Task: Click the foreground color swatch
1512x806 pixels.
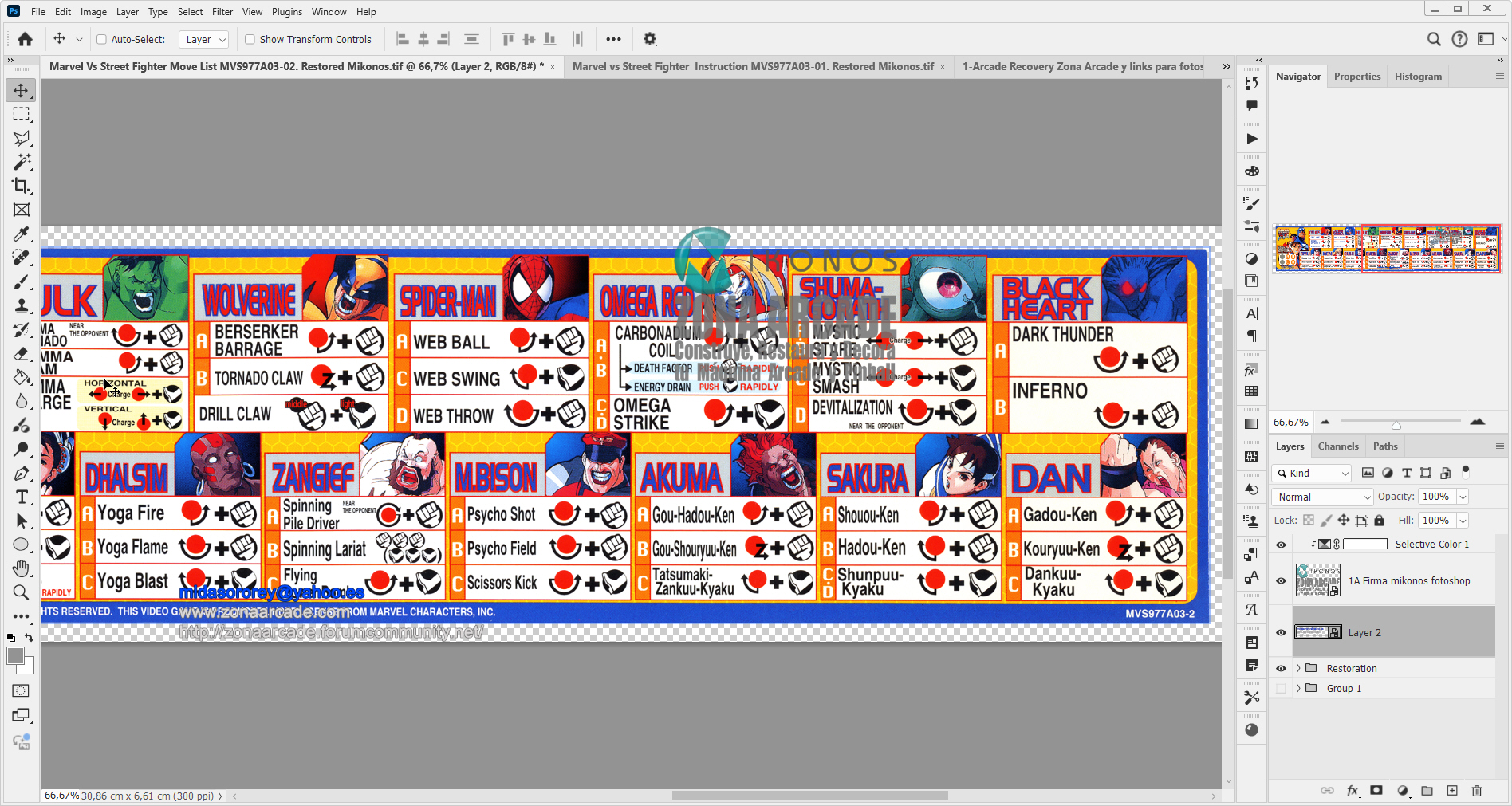Action: pyautogui.click(x=15, y=655)
